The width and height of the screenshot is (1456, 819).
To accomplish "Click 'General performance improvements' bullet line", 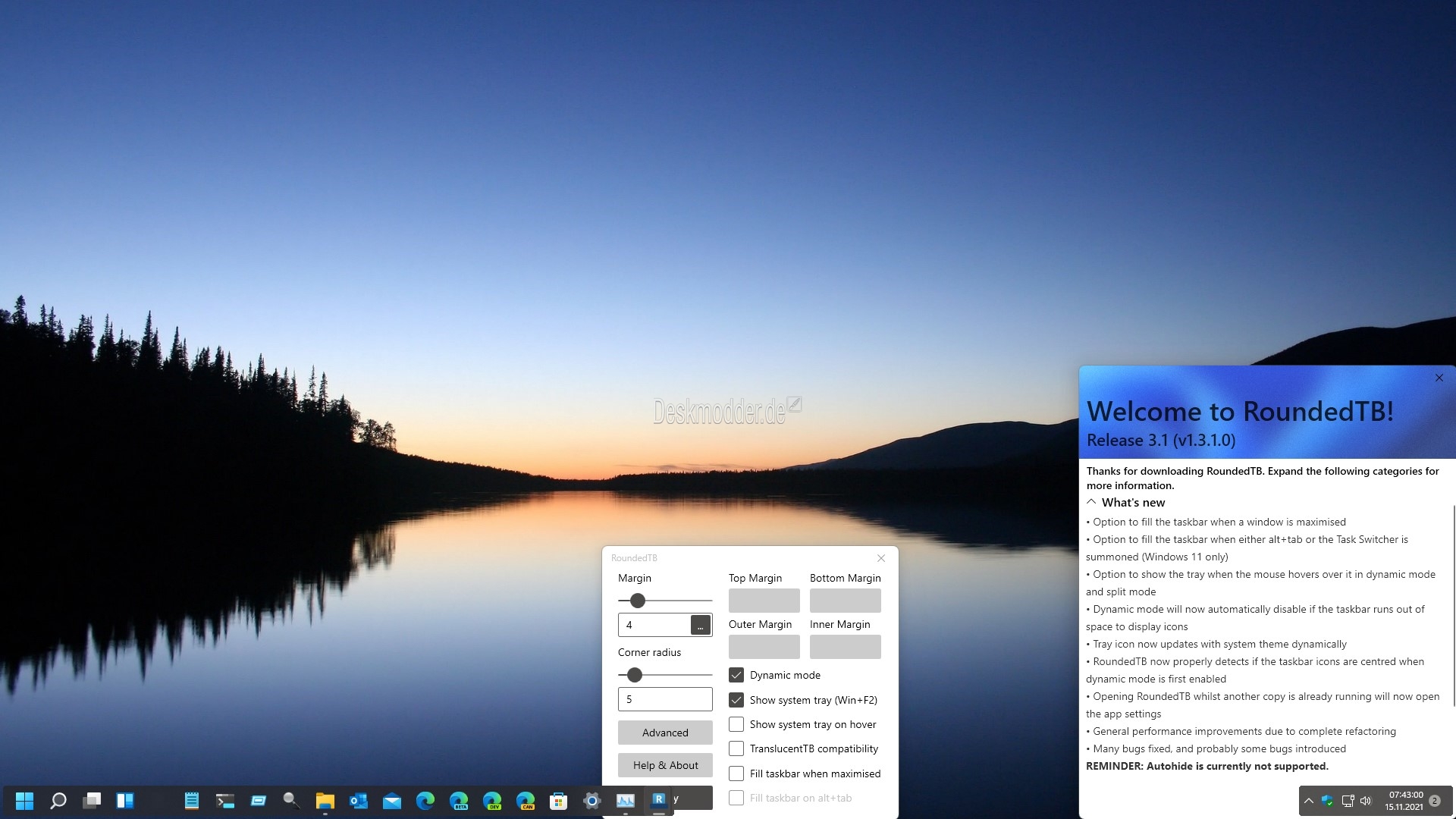I will click(x=1241, y=731).
